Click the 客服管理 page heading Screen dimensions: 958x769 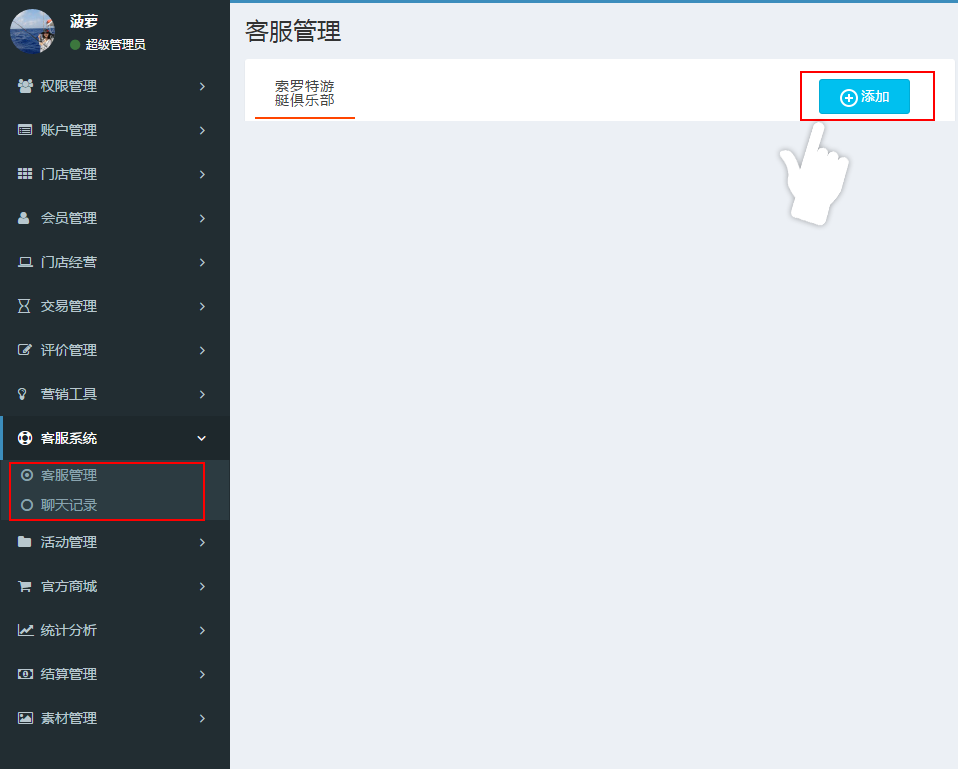pos(293,31)
